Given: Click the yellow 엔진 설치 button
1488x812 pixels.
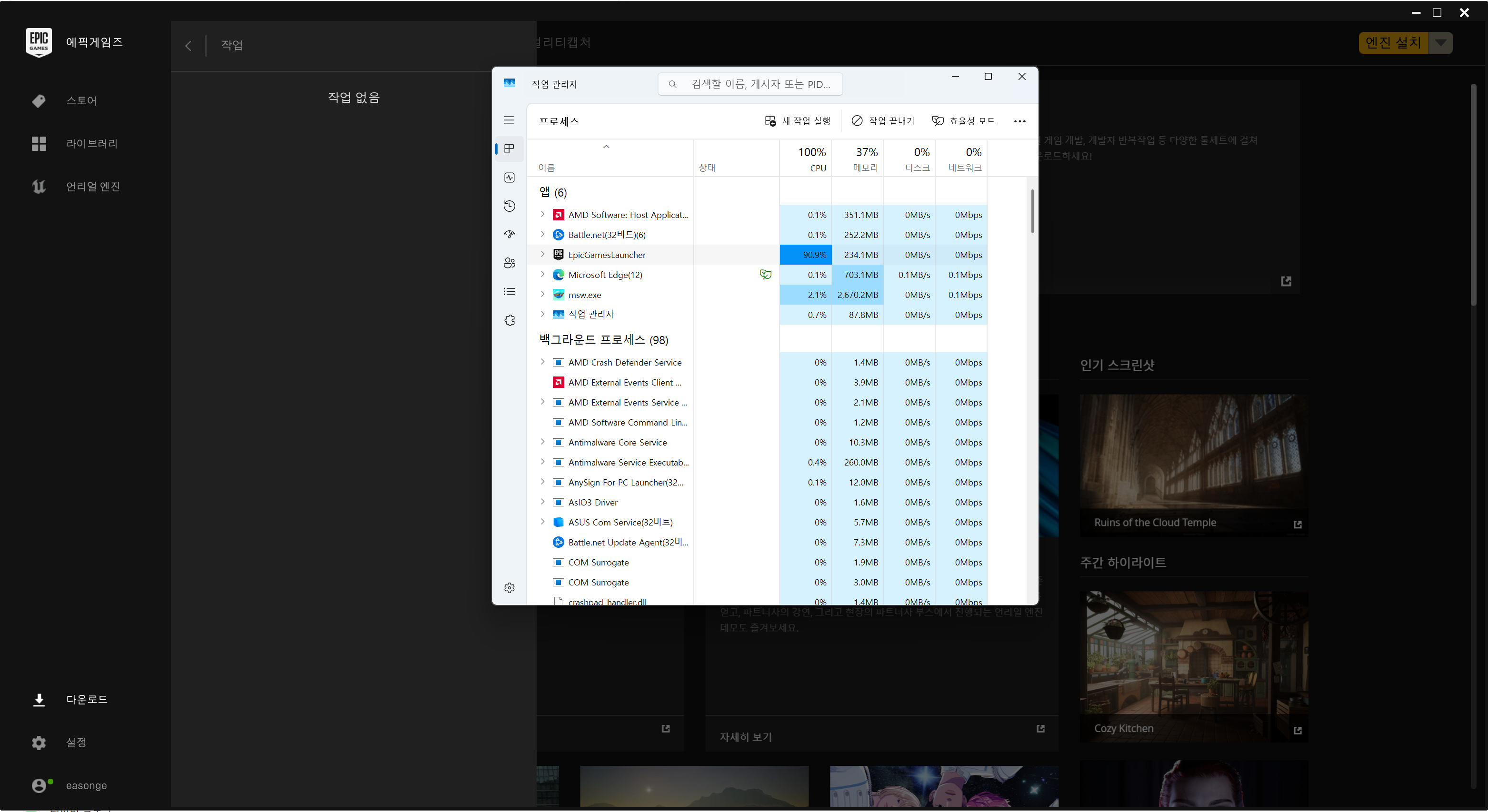Looking at the screenshot, I should [1393, 43].
